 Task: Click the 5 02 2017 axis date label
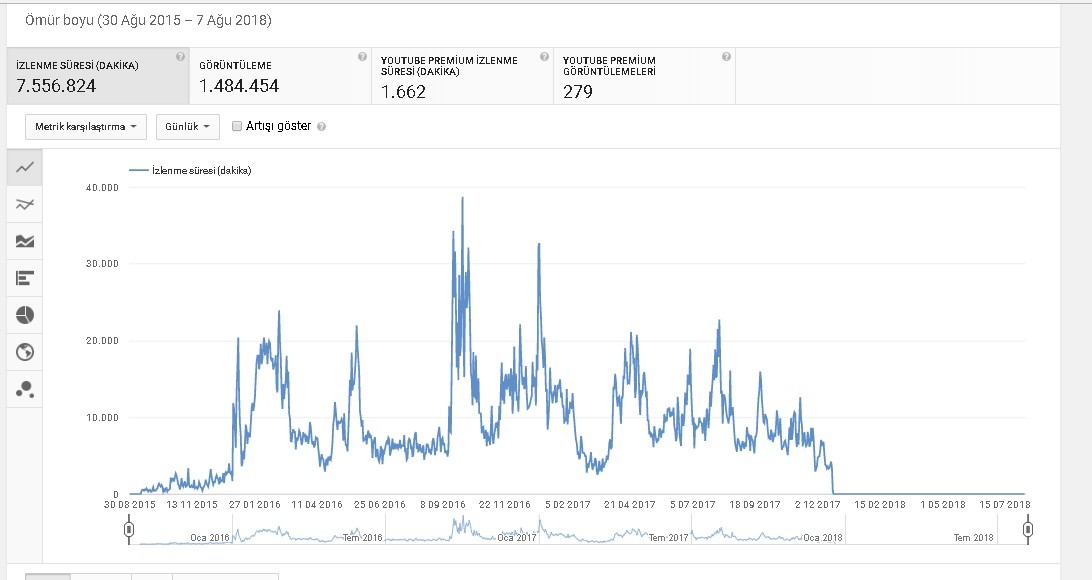(568, 505)
